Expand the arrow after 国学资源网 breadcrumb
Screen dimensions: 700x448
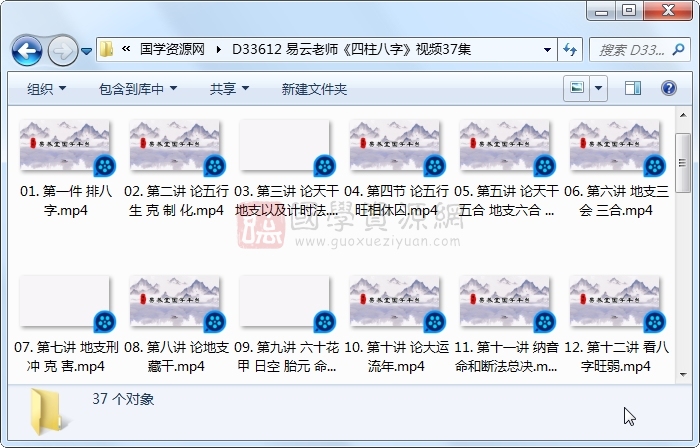218,49
